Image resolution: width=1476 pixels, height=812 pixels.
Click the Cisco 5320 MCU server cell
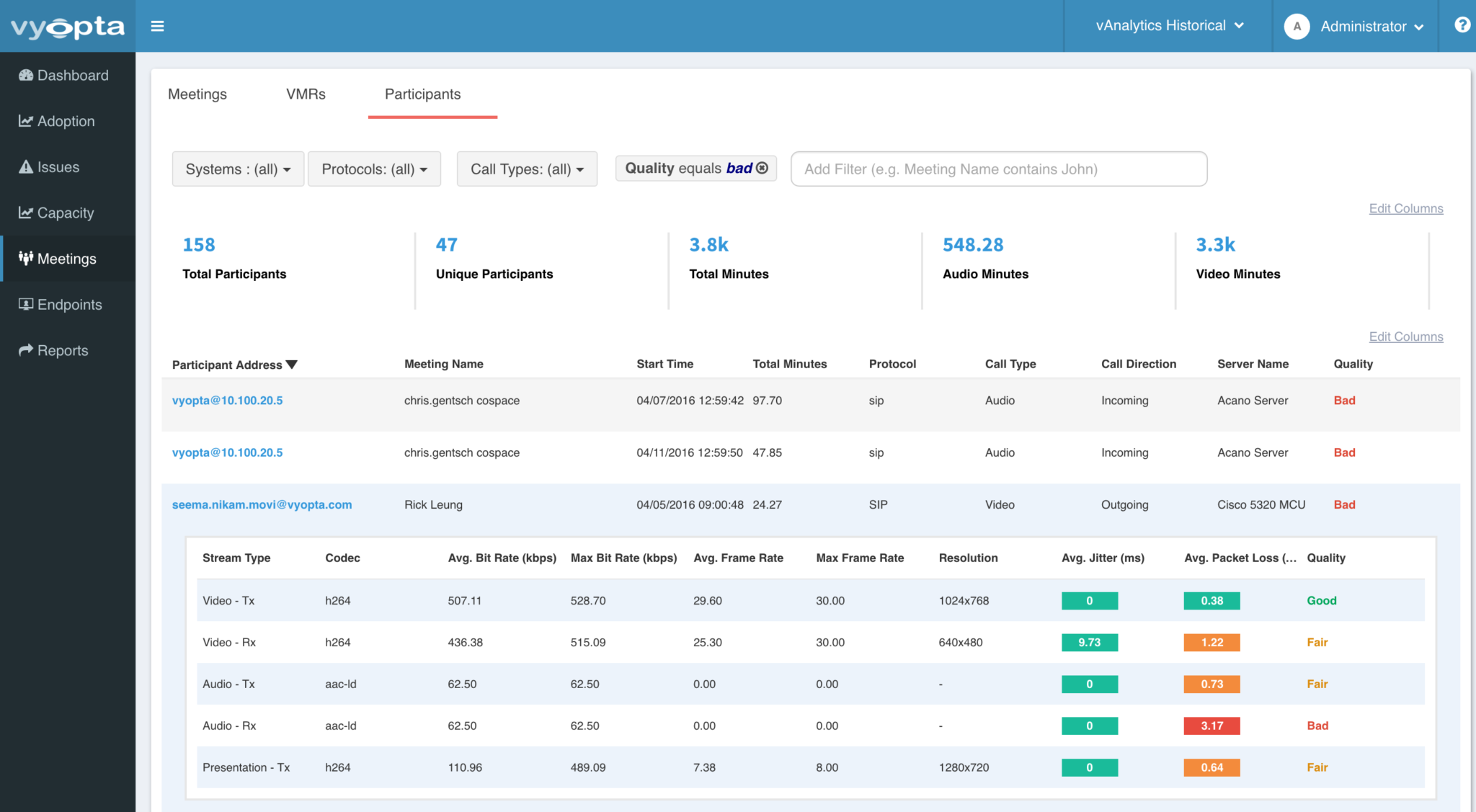coord(1261,505)
